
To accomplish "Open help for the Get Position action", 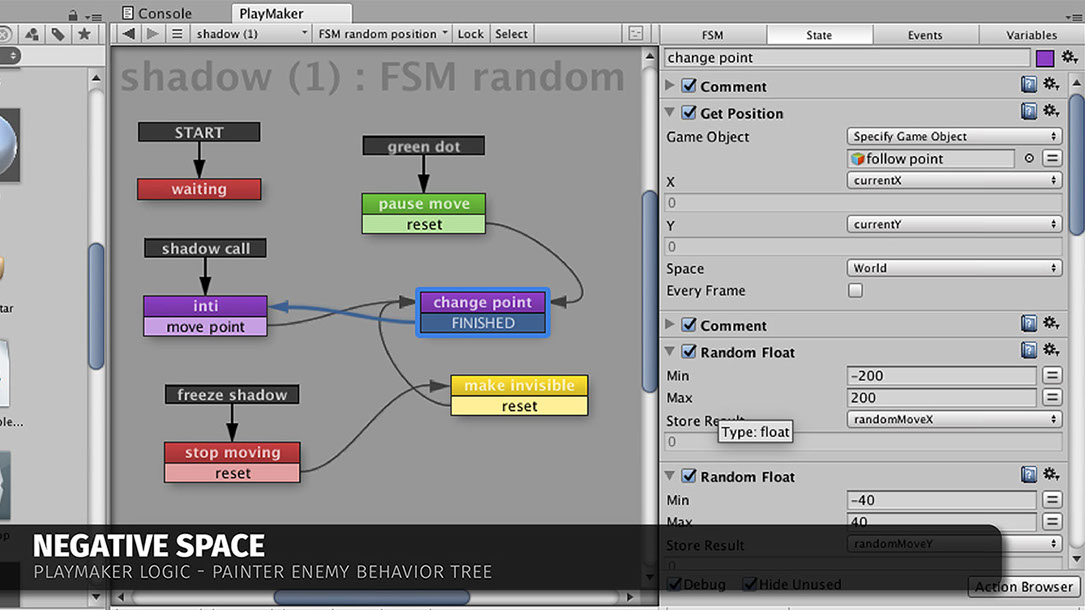I will (1028, 112).
